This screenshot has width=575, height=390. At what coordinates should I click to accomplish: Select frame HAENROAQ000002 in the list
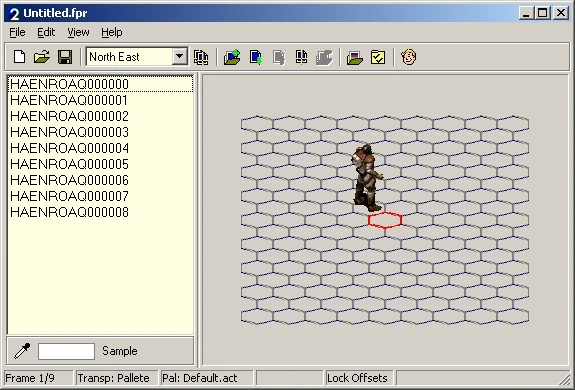click(100, 116)
